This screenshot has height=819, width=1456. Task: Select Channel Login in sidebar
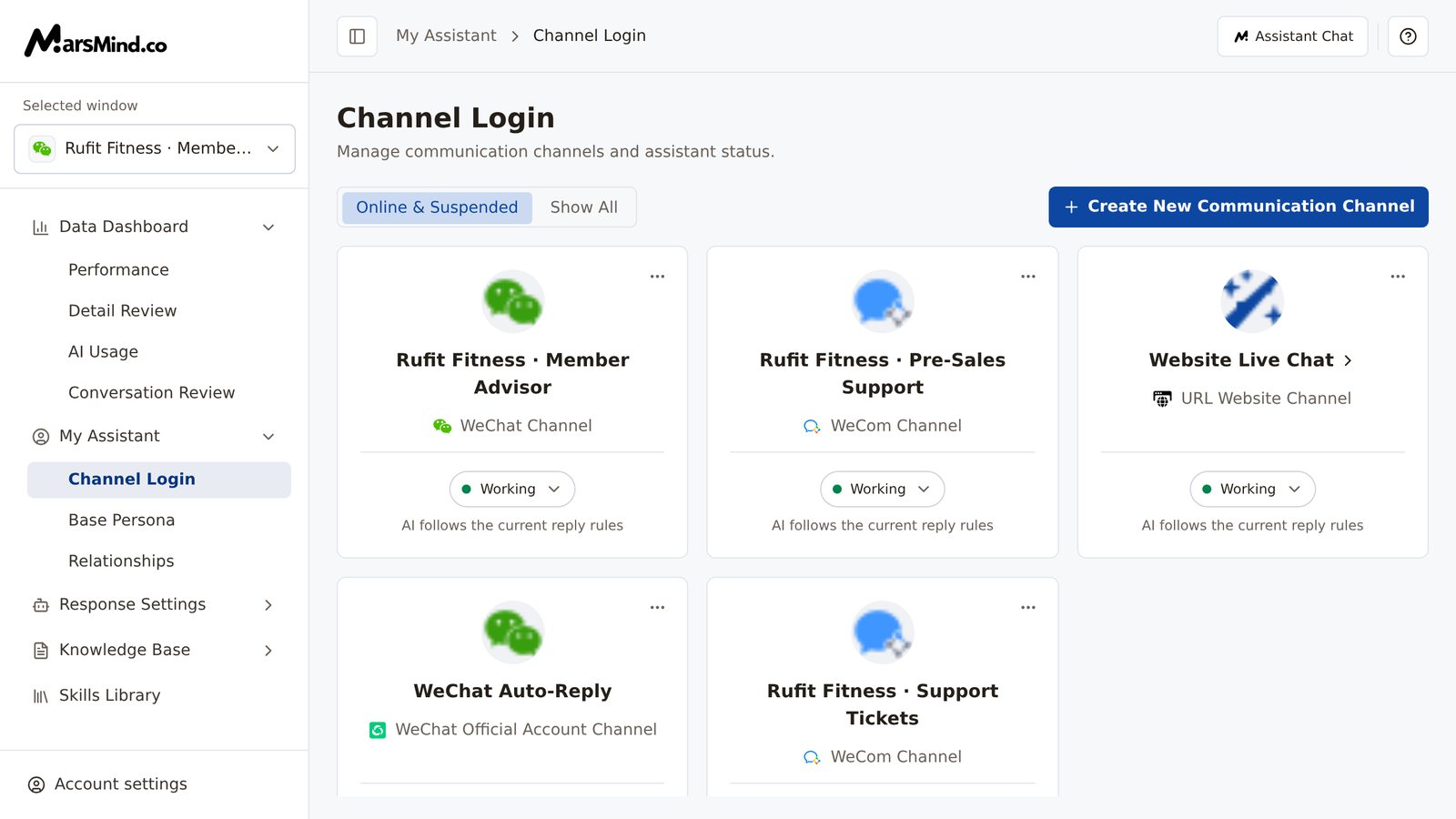(x=159, y=480)
